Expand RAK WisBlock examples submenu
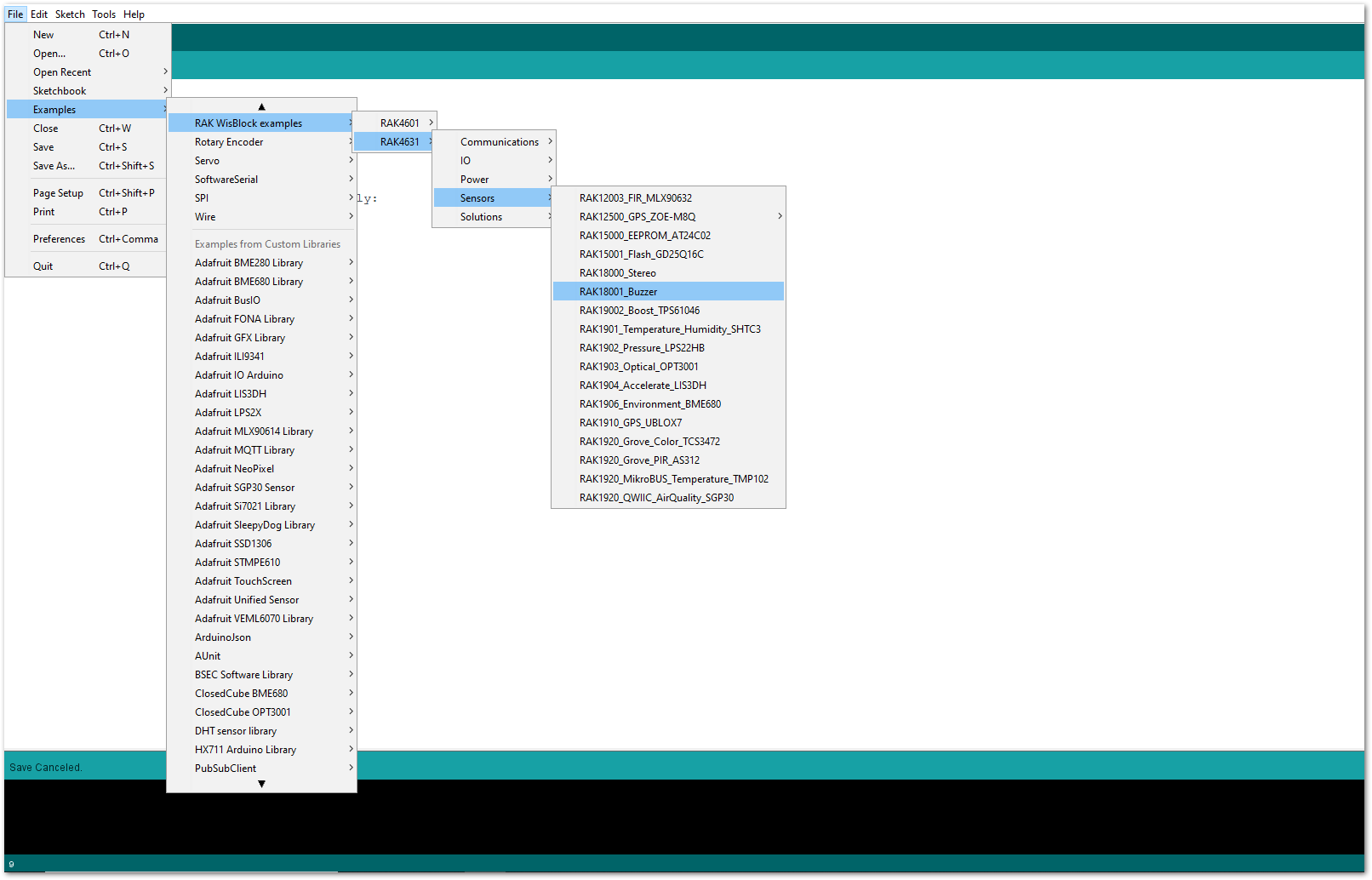Screen dimensions: 1372x880 click(261, 123)
